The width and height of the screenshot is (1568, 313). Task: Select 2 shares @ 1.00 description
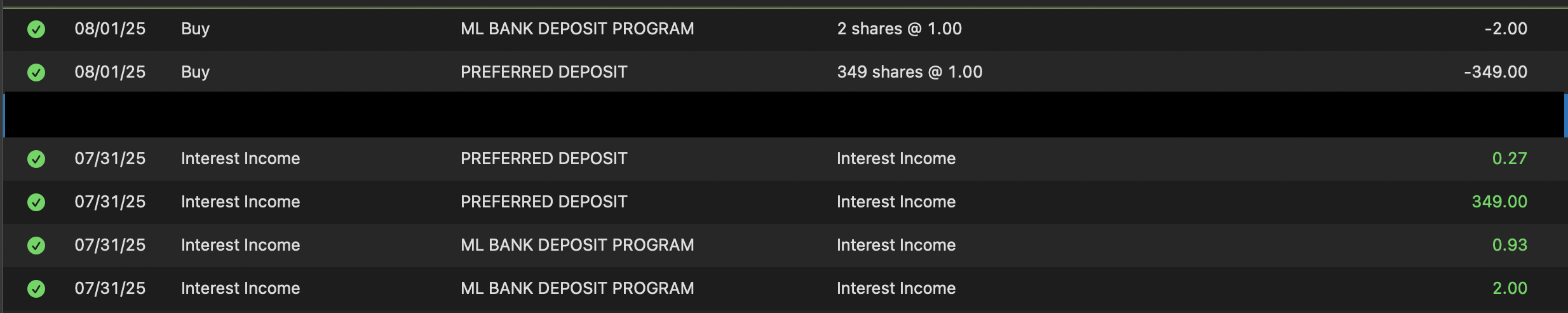899,29
